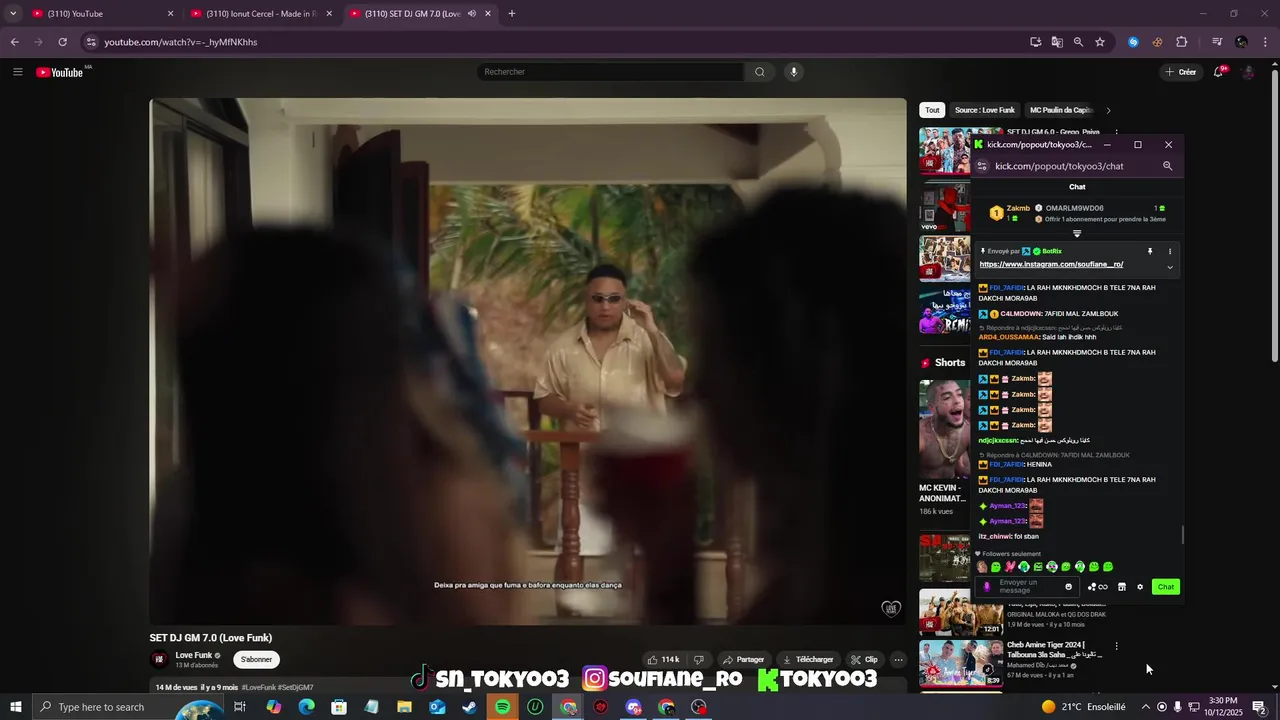Dislike the video with thumbs-down icon
Viewport: 1280px width, 720px height.
pos(699,660)
